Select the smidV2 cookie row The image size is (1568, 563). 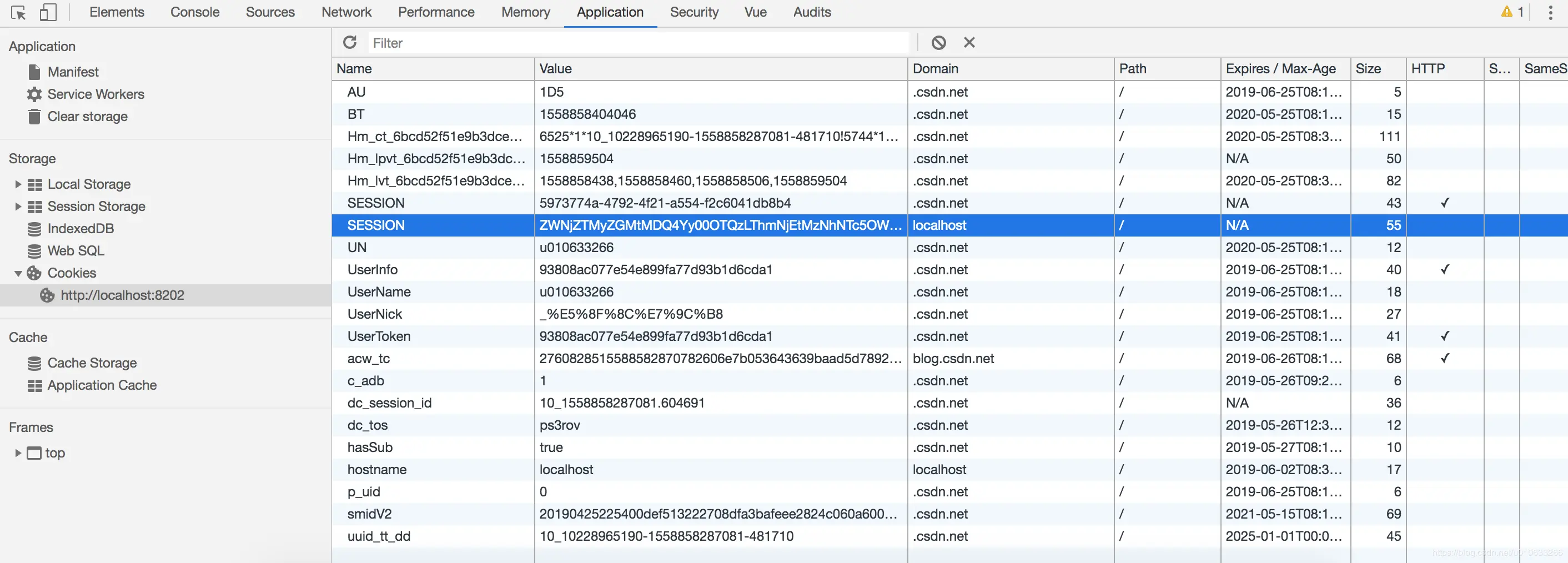(x=949, y=514)
